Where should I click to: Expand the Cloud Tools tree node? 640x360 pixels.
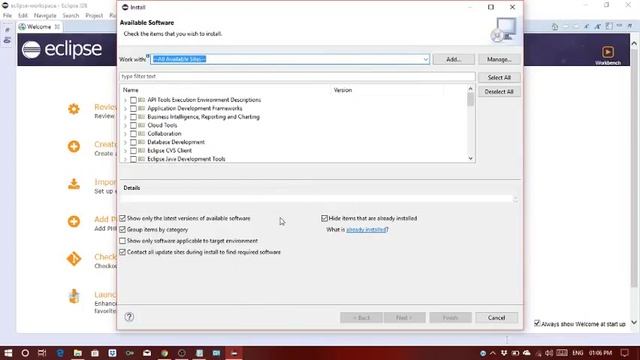[125, 125]
